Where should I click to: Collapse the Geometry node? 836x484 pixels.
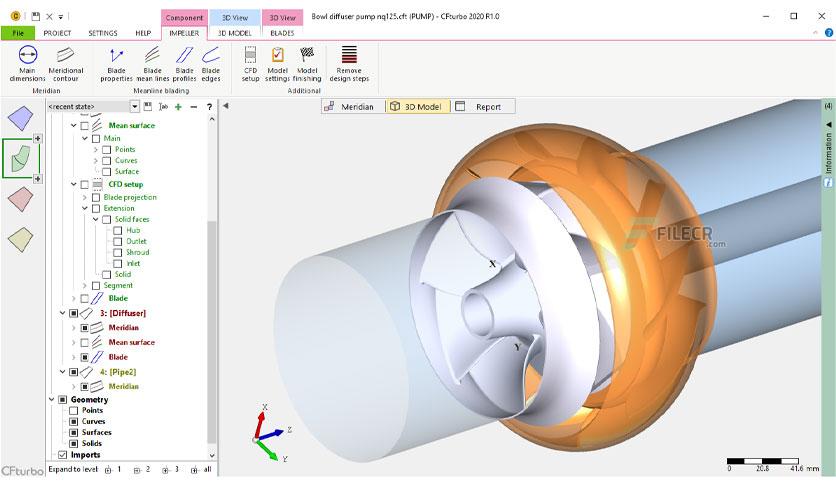tap(51, 399)
